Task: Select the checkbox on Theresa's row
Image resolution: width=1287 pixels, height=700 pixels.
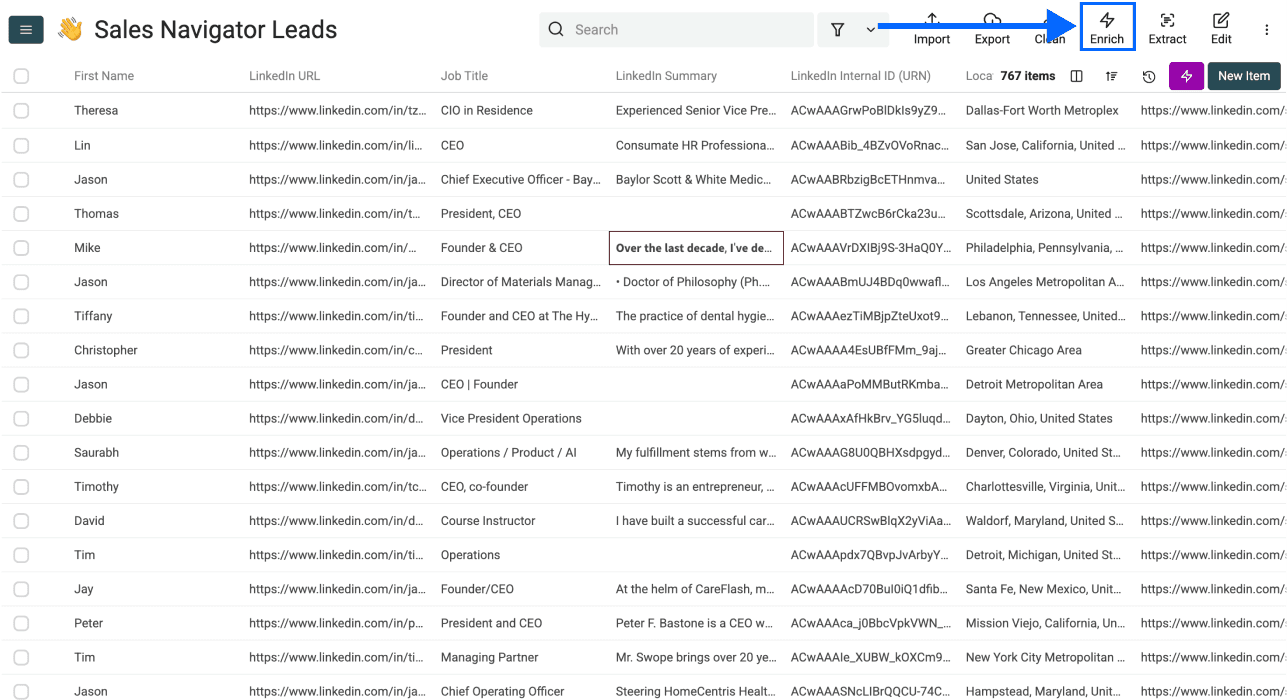Action: click(21, 110)
